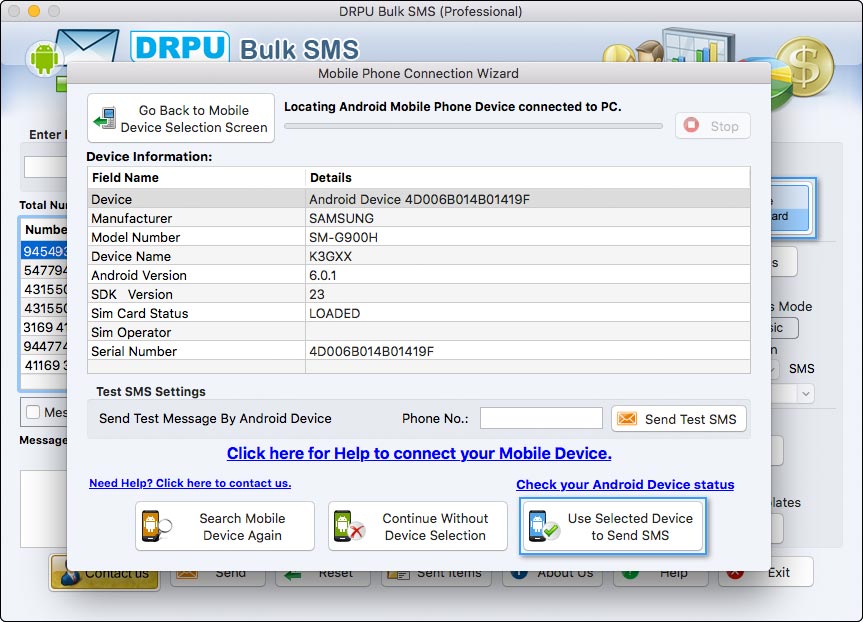Select the SDK Version 23 cell
Image resolution: width=863 pixels, height=622 pixels.
pos(527,294)
